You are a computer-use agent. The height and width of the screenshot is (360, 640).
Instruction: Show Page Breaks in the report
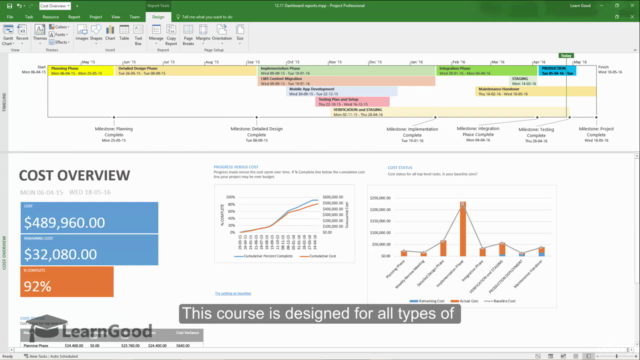click(x=188, y=35)
